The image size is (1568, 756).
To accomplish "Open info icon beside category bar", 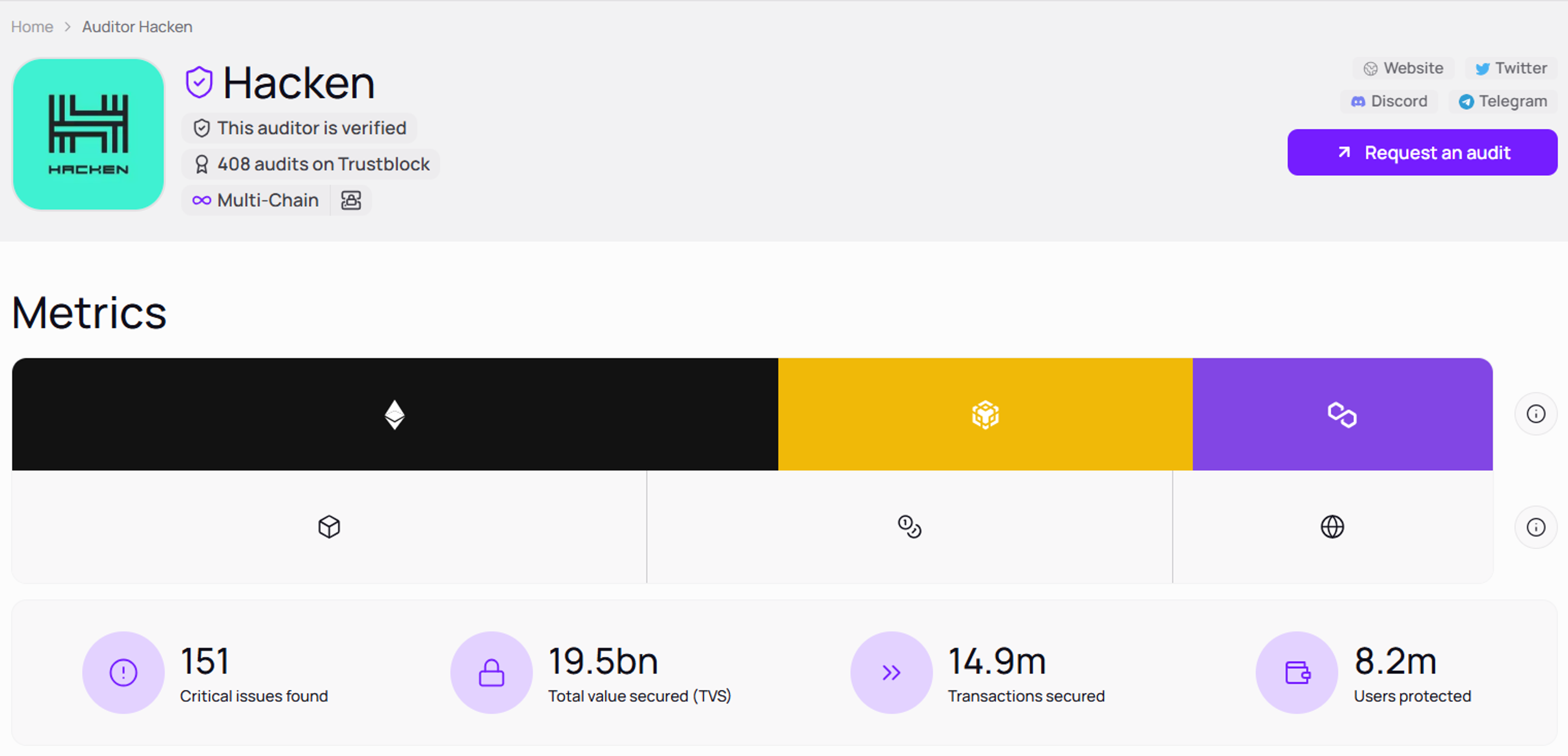I will click(x=1536, y=527).
